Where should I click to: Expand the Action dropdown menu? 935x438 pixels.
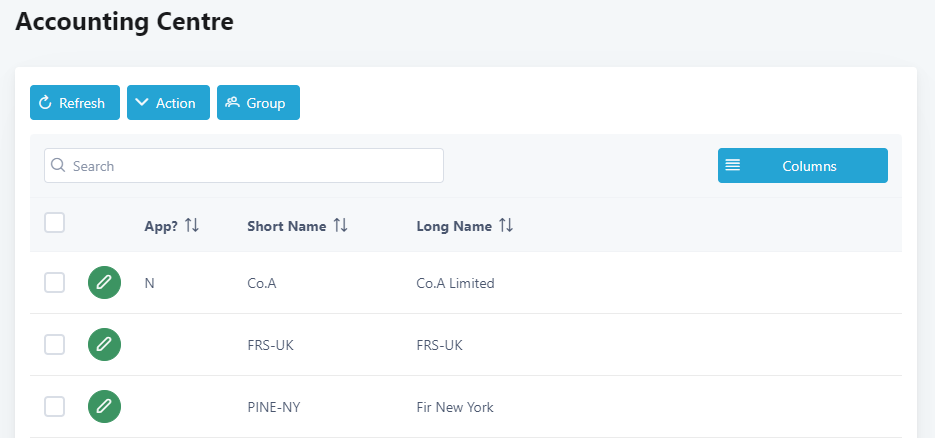168,103
